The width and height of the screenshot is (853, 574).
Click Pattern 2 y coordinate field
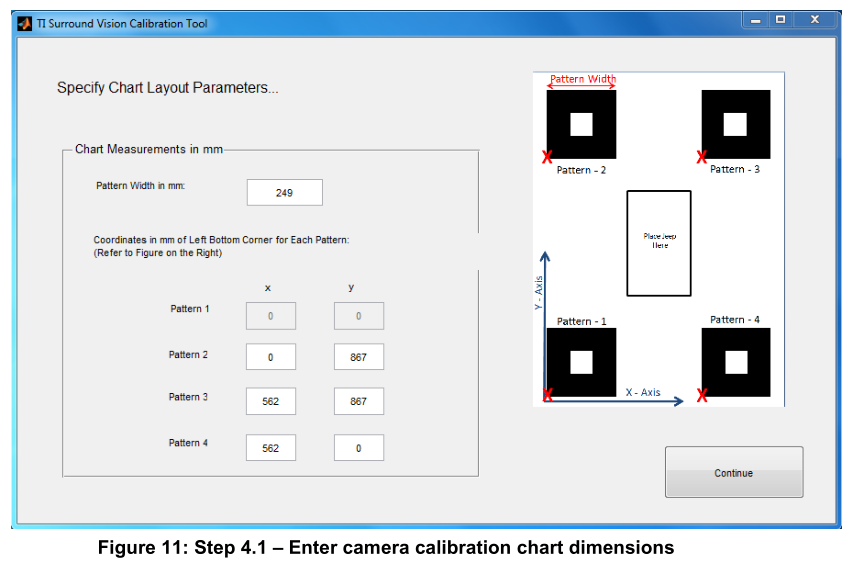tap(358, 357)
